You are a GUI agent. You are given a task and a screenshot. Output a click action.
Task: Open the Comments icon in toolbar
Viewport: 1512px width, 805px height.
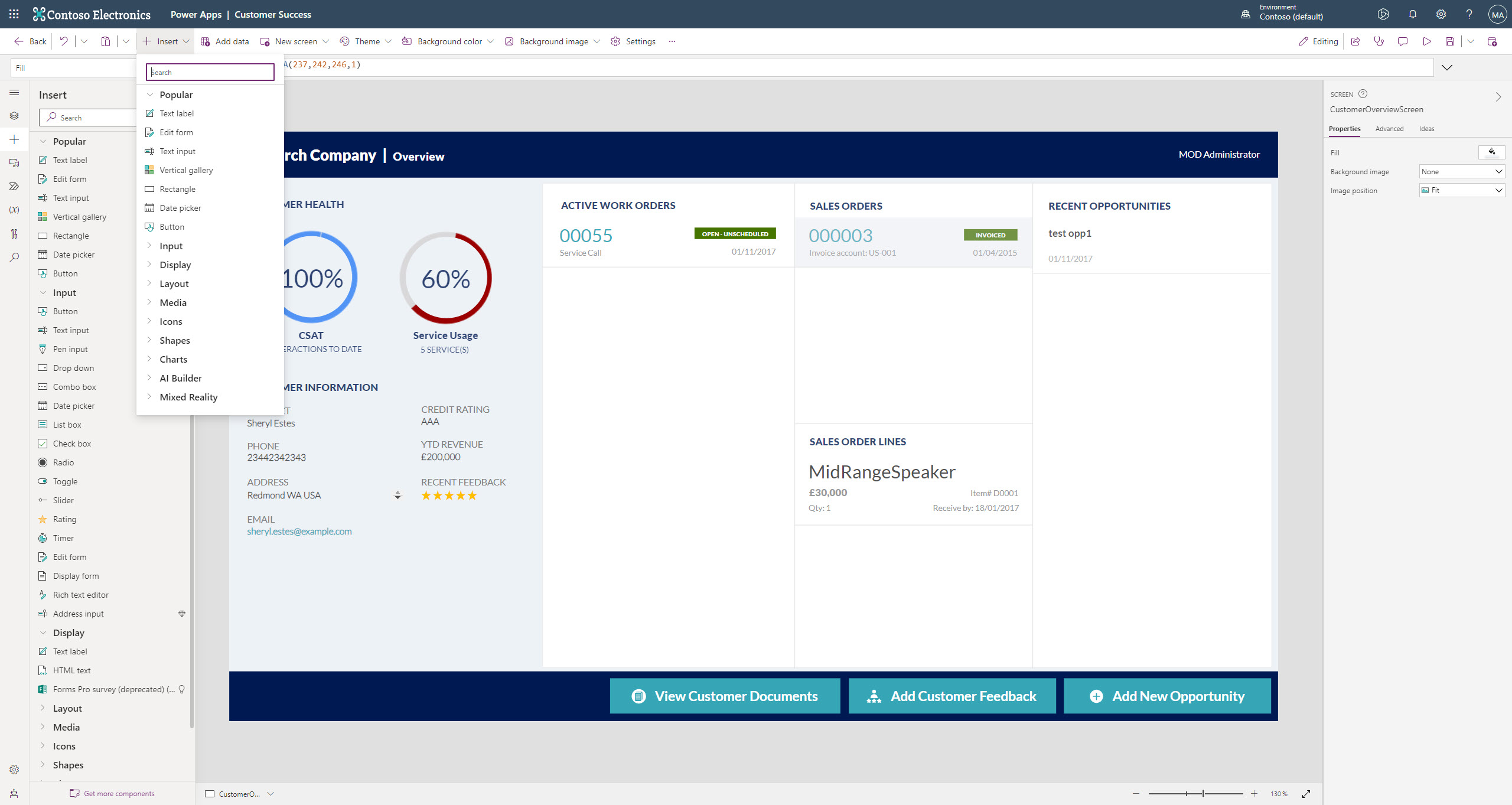coord(1403,41)
